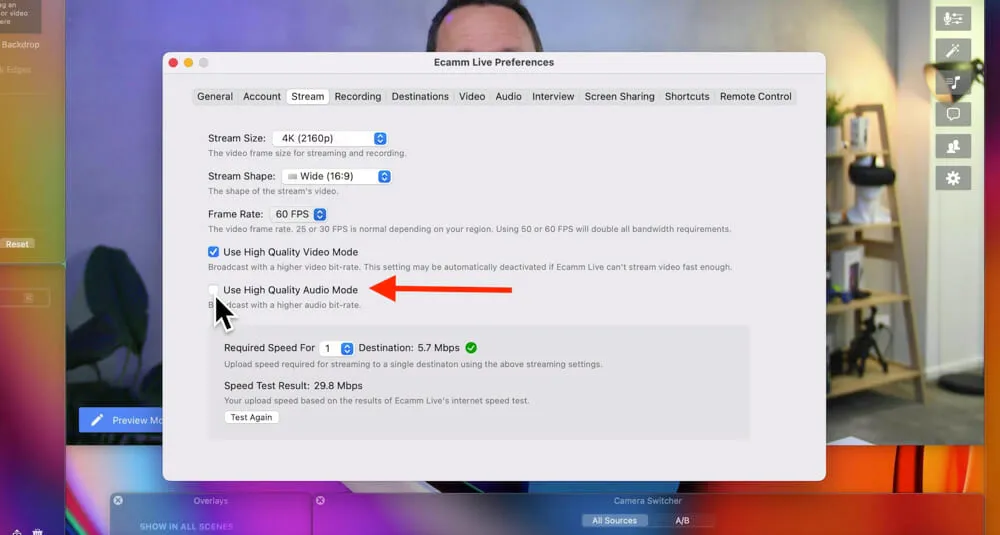Disable Use High Quality Video Mode
This screenshot has width=1000, height=535.
[213, 252]
